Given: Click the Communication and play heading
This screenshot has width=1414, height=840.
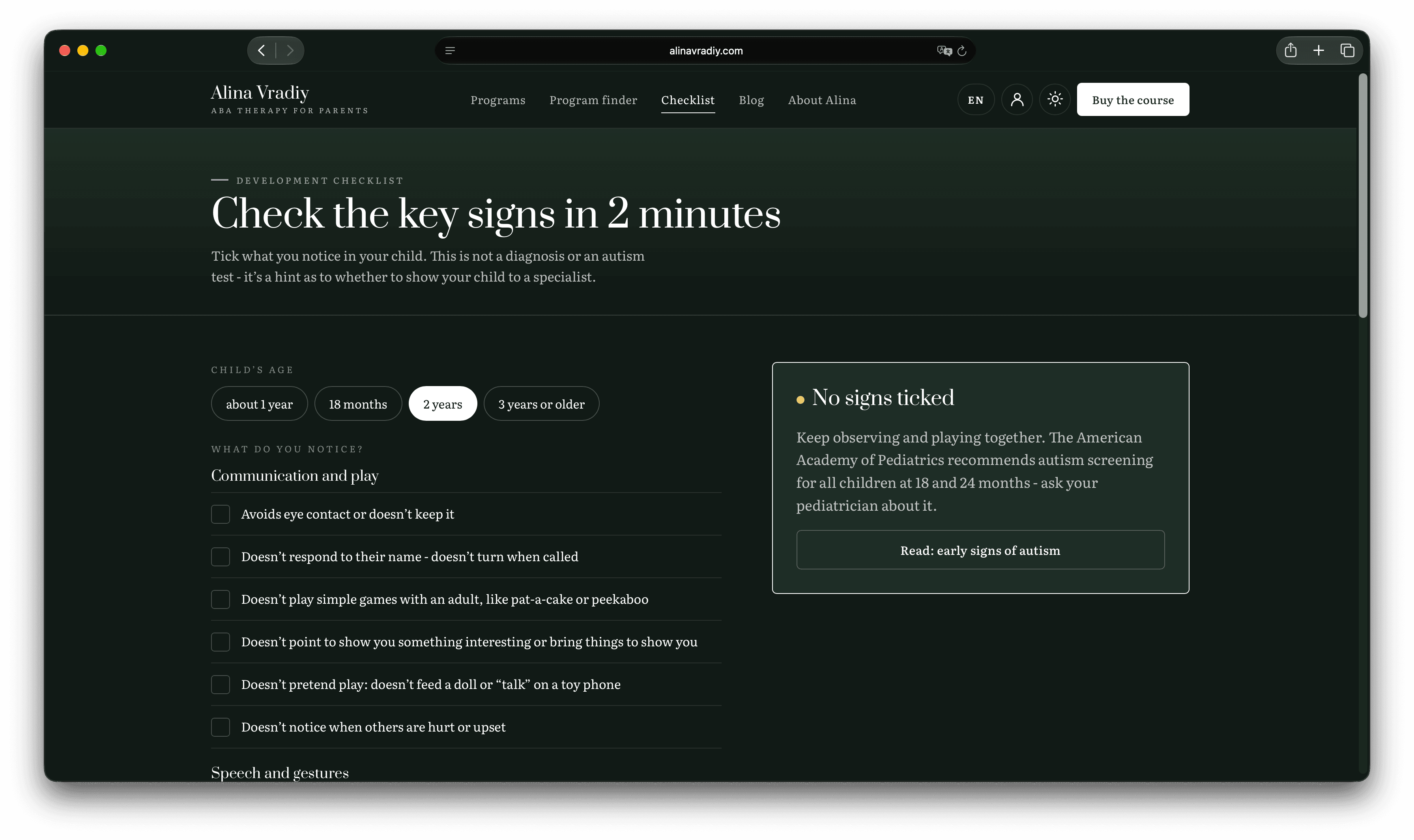Looking at the screenshot, I should (294, 476).
